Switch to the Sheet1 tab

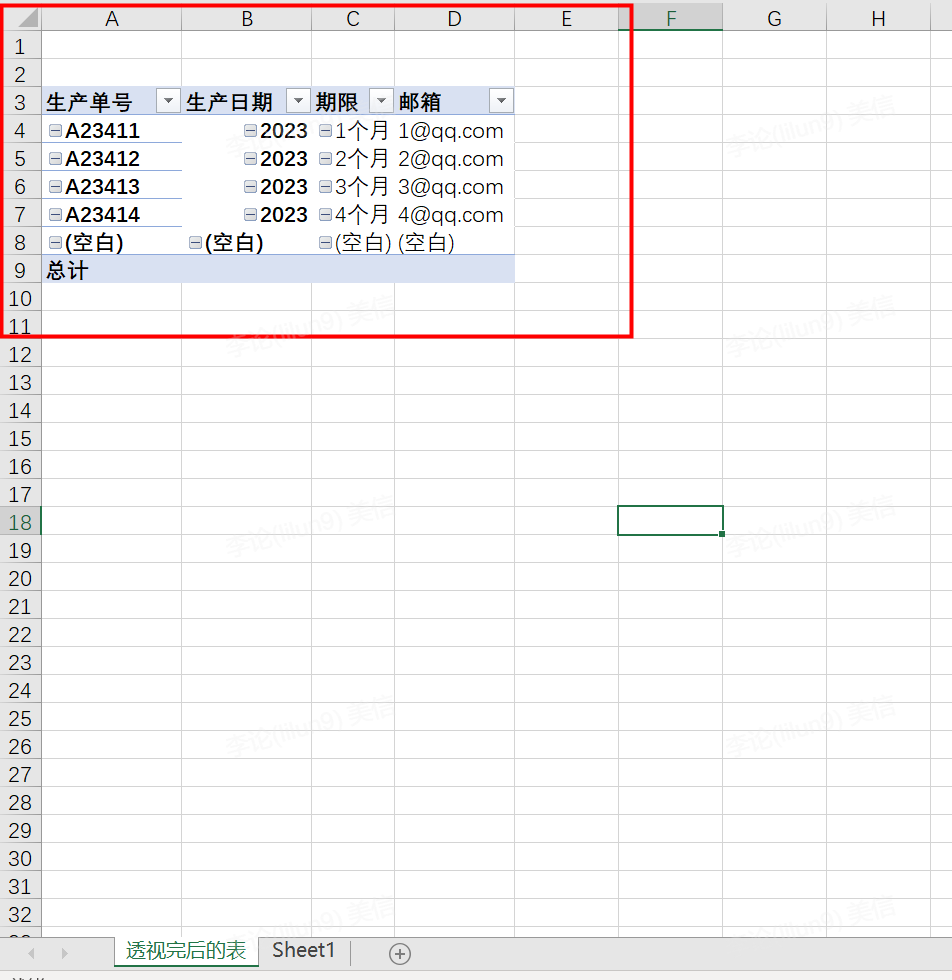(x=304, y=950)
